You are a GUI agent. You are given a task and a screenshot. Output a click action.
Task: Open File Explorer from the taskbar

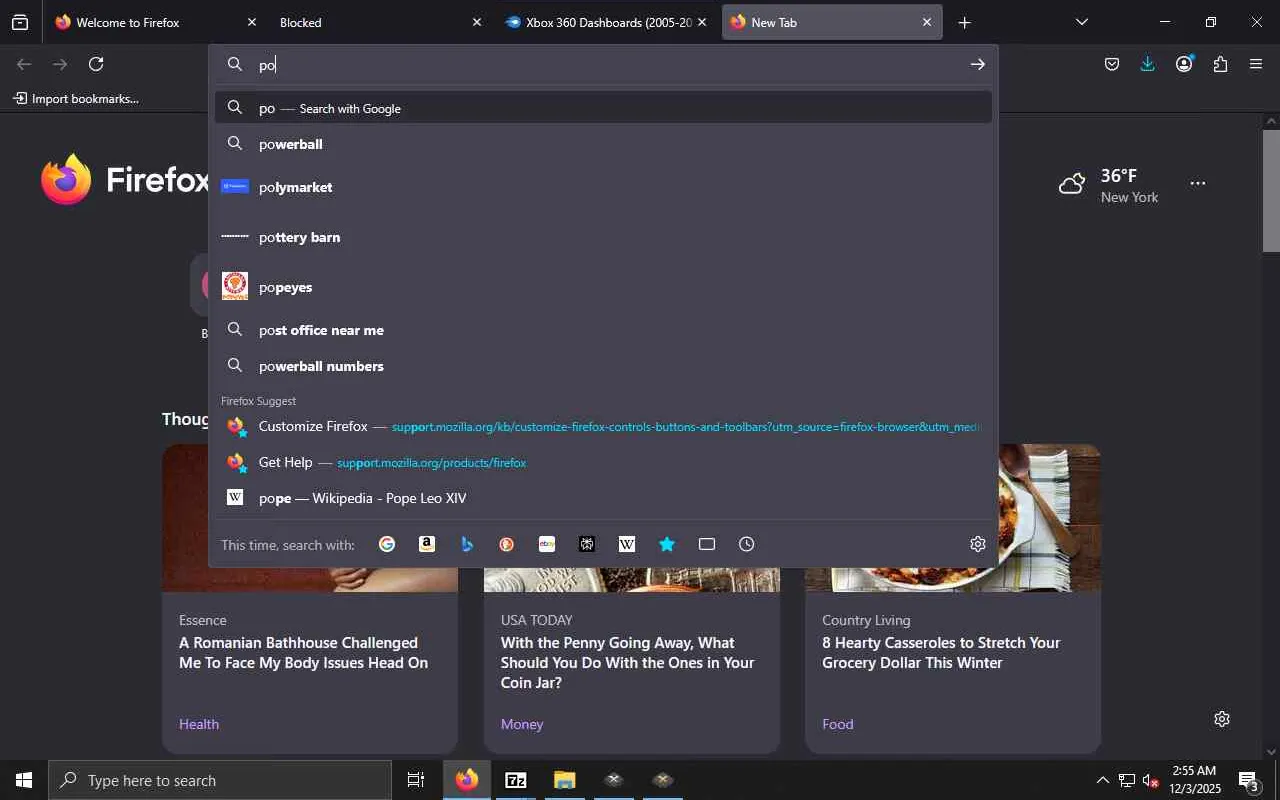(x=565, y=780)
